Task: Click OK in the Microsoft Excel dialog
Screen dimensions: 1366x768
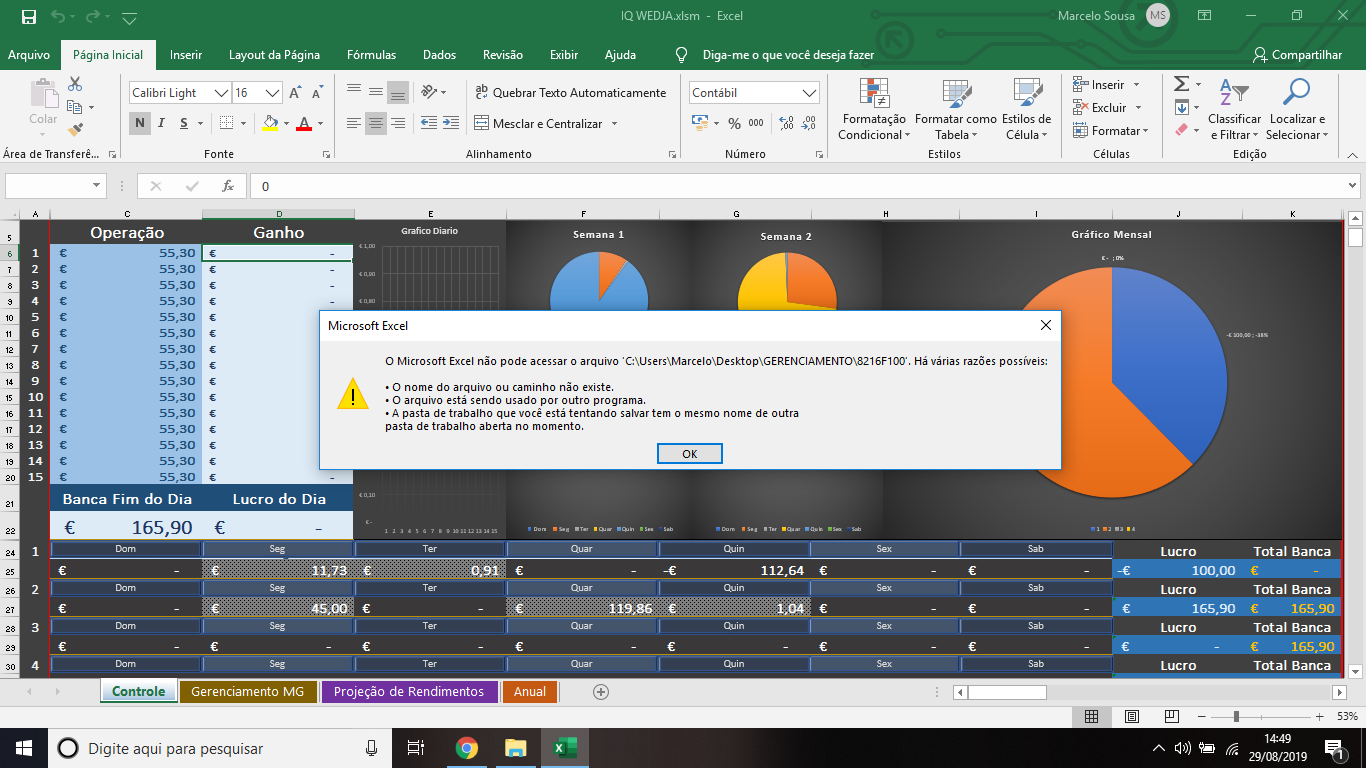Action: click(x=690, y=454)
